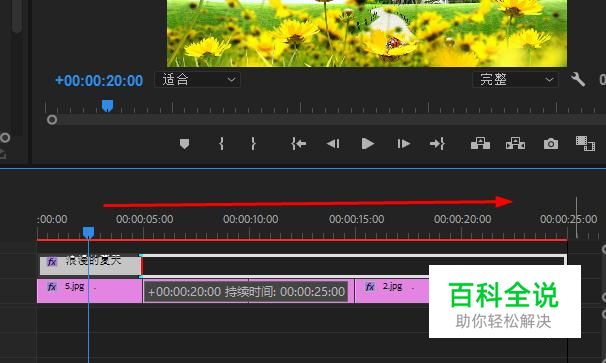
Task: Go to Out point button
Action: coord(437,144)
